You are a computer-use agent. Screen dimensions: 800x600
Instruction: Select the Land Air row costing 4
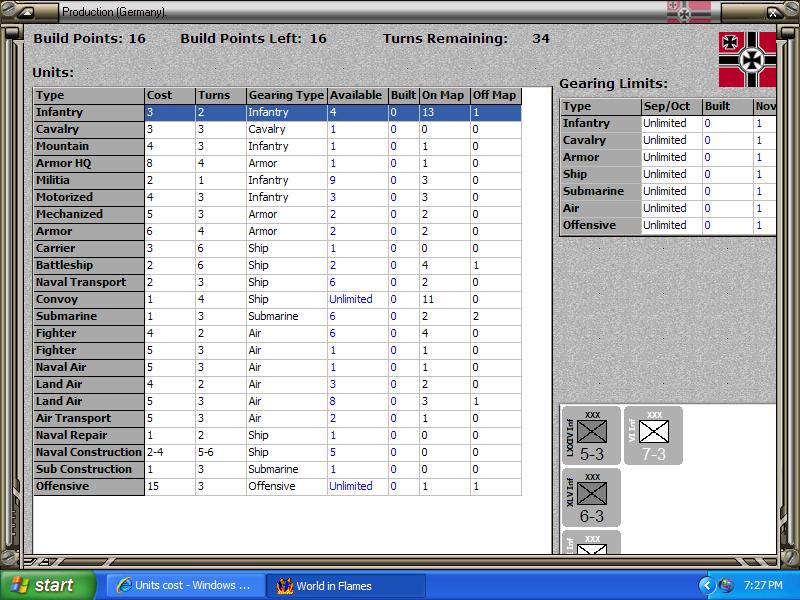pyautogui.click(x=278, y=384)
